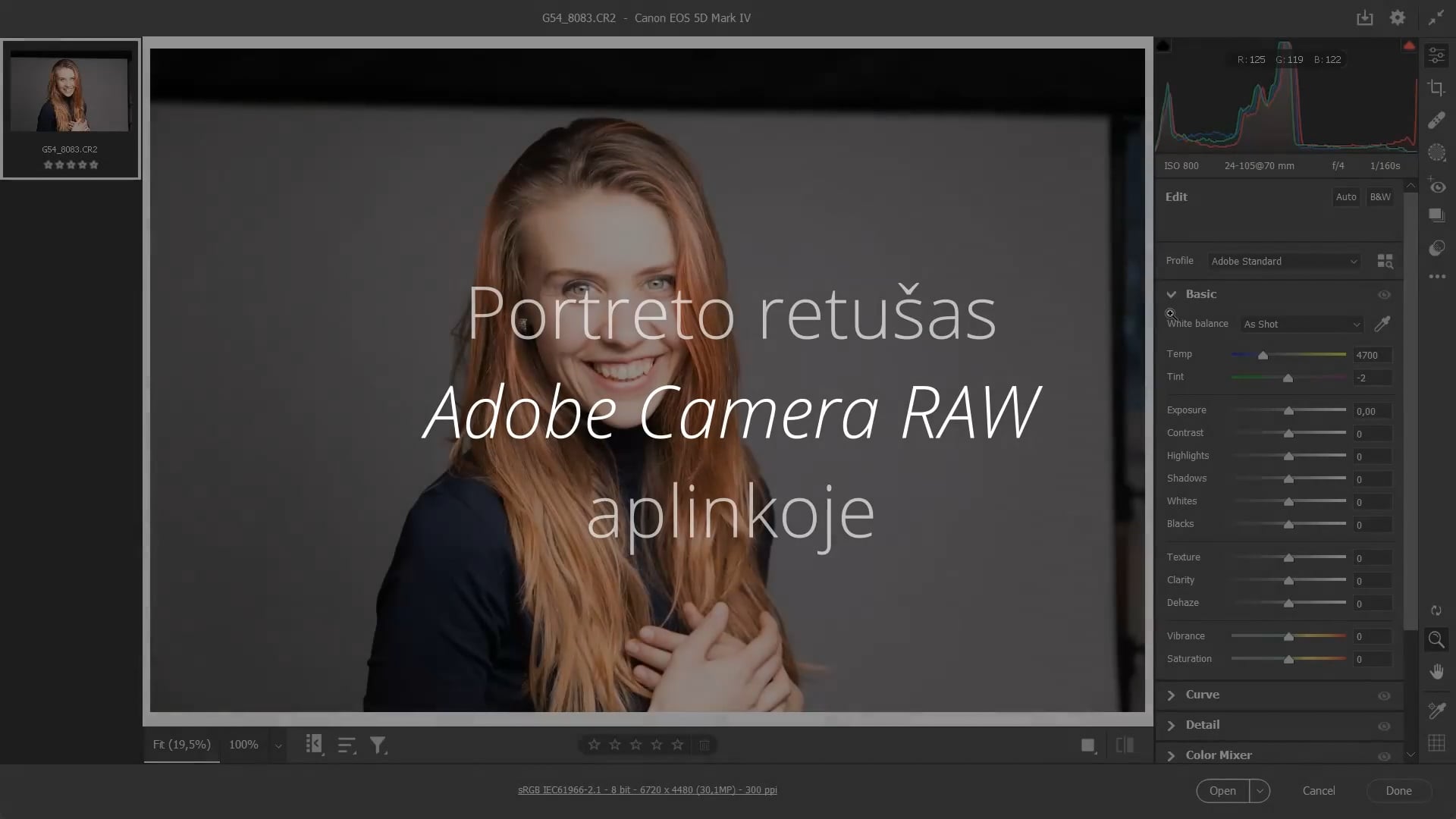Toggle visibility of Detail panel edits
The image size is (1456, 819).
pyautogui.click(x=1384, y=726)
